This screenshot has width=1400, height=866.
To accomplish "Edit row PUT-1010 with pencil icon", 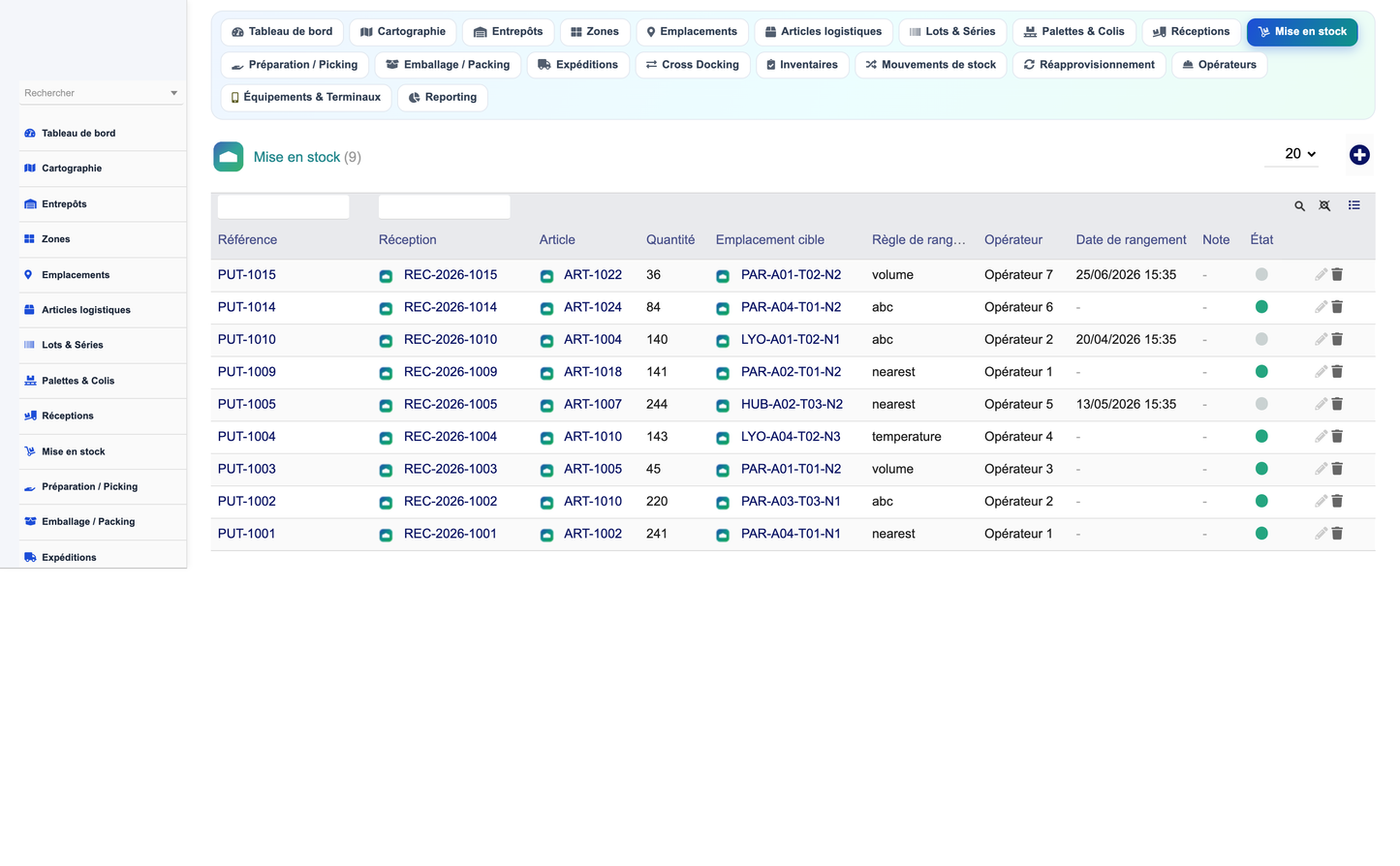I will point(1321,339).
